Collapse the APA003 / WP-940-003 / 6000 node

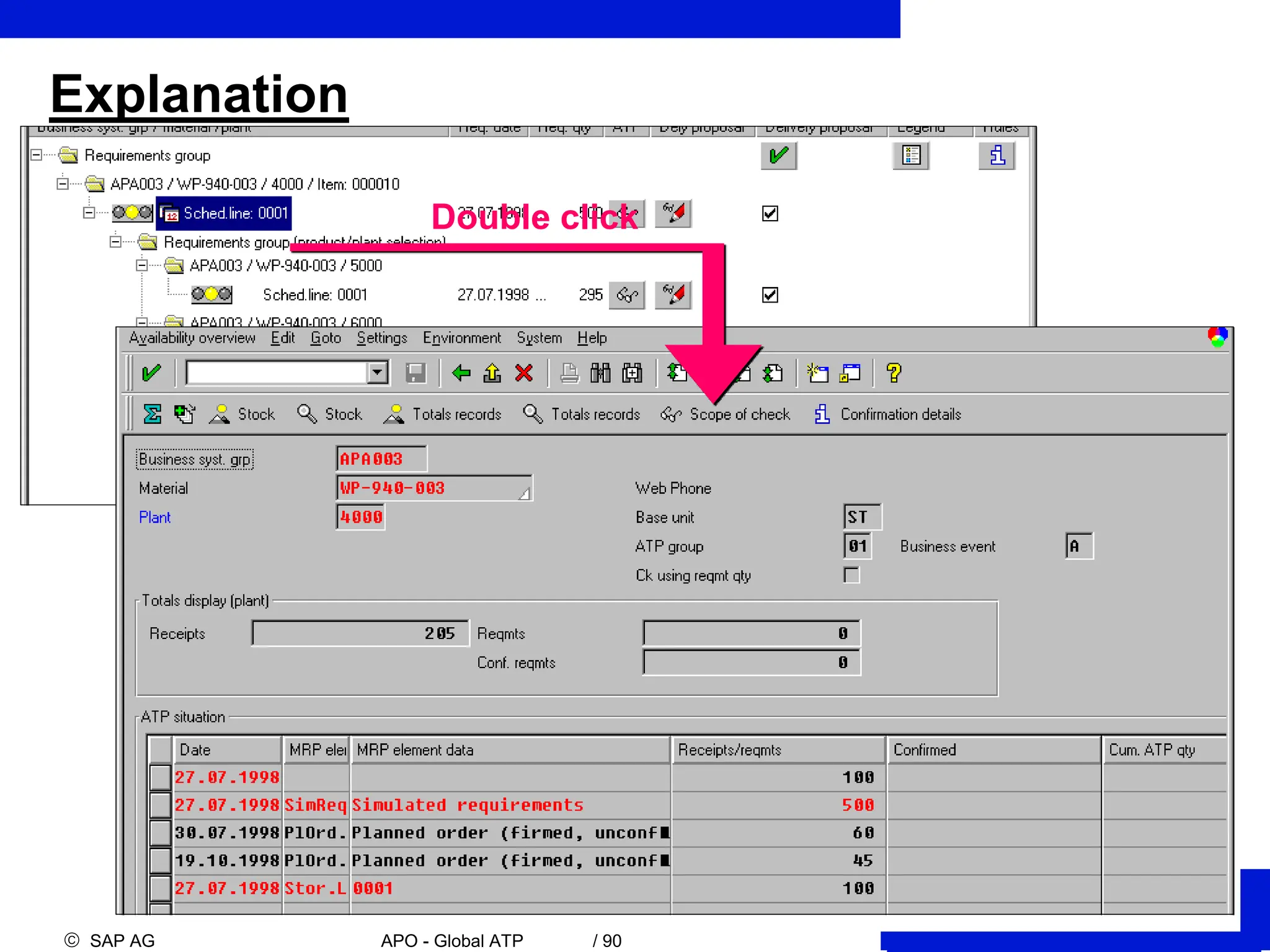pyautogui.click(x=142, y=322)
